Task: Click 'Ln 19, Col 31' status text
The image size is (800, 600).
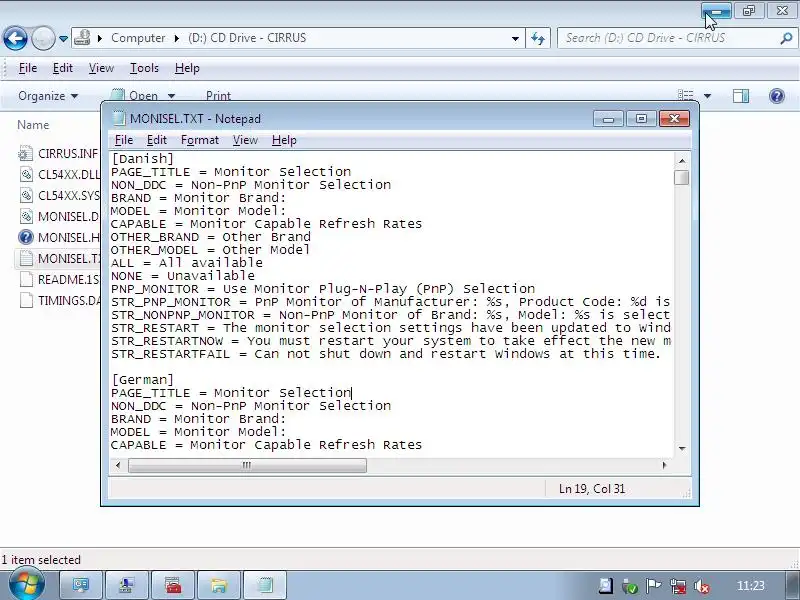Action: point(592,489)
